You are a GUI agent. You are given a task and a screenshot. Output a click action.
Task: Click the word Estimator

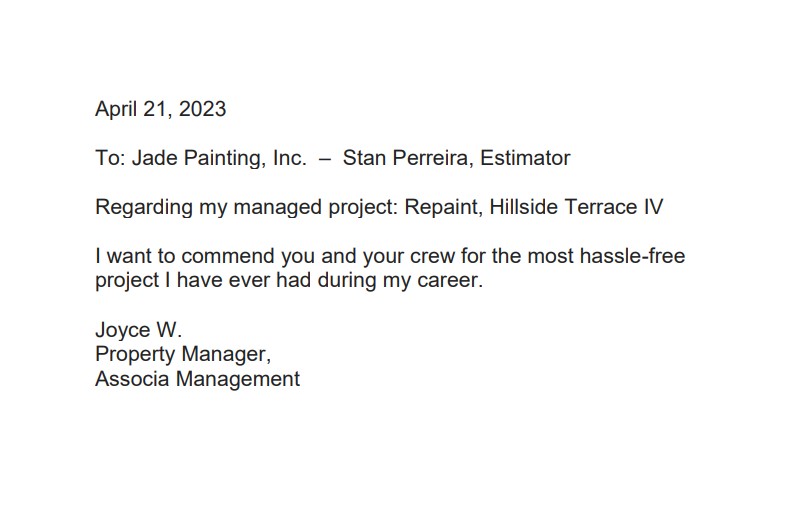click(x=525, y=158)
